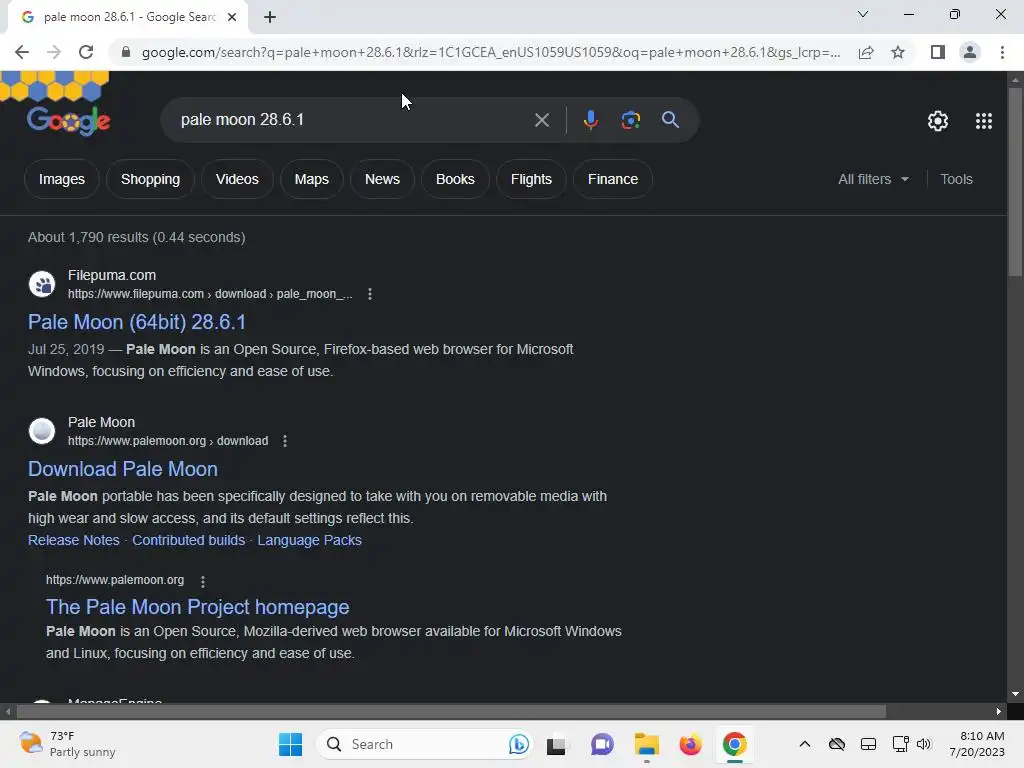Open the Google apps grid

point(984,121)
